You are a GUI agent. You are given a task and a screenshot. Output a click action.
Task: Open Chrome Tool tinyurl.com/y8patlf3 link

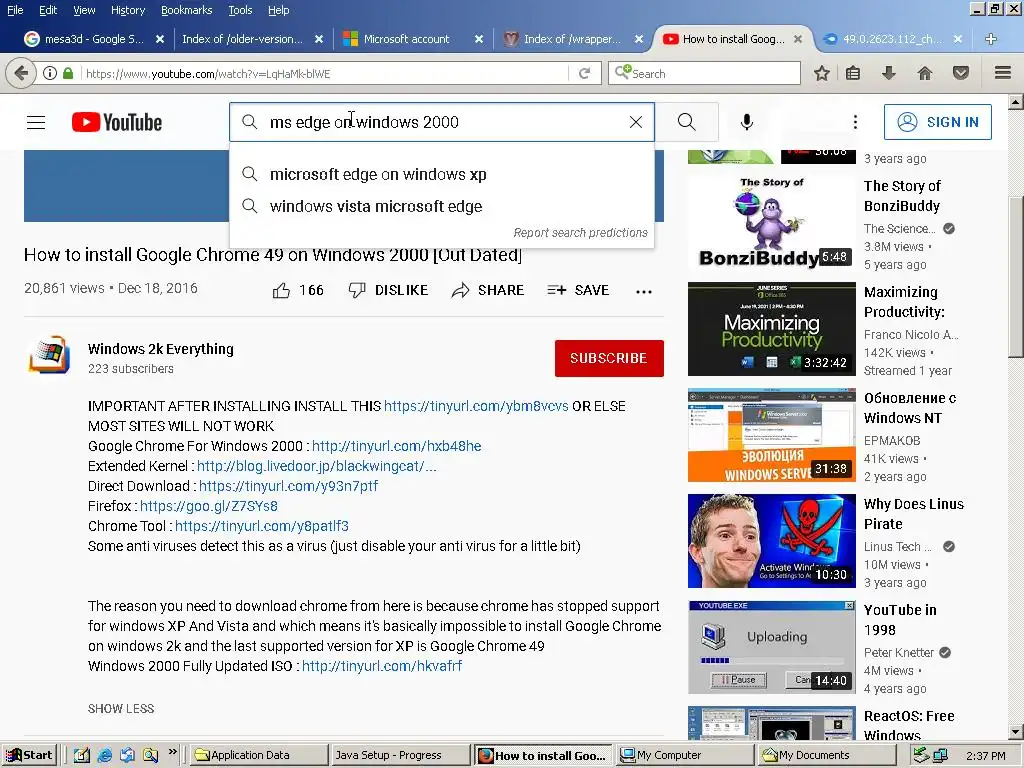[262, 526]
